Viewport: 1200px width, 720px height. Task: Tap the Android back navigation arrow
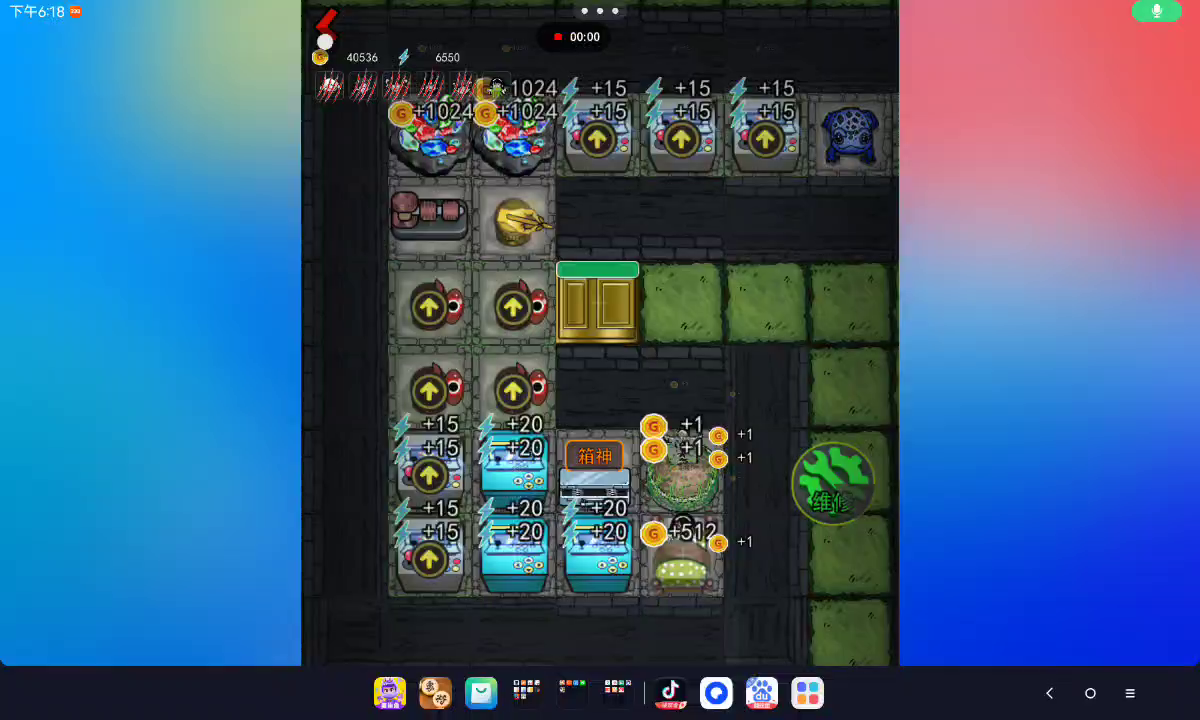pyautogui.click(x=1049, y=693)
